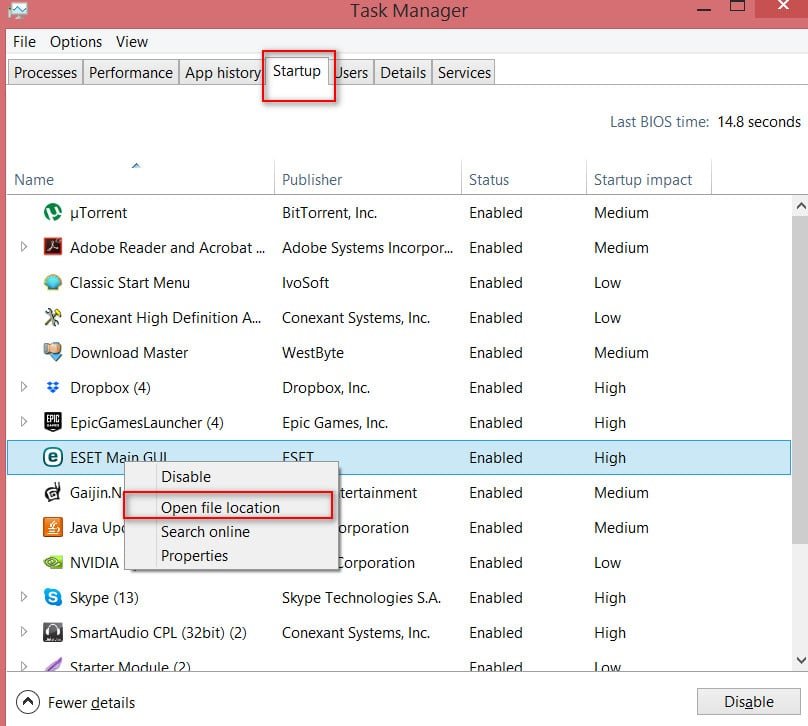
Task: Expand the EpicGamesLauncher (4) group
Action: point(24,422)
